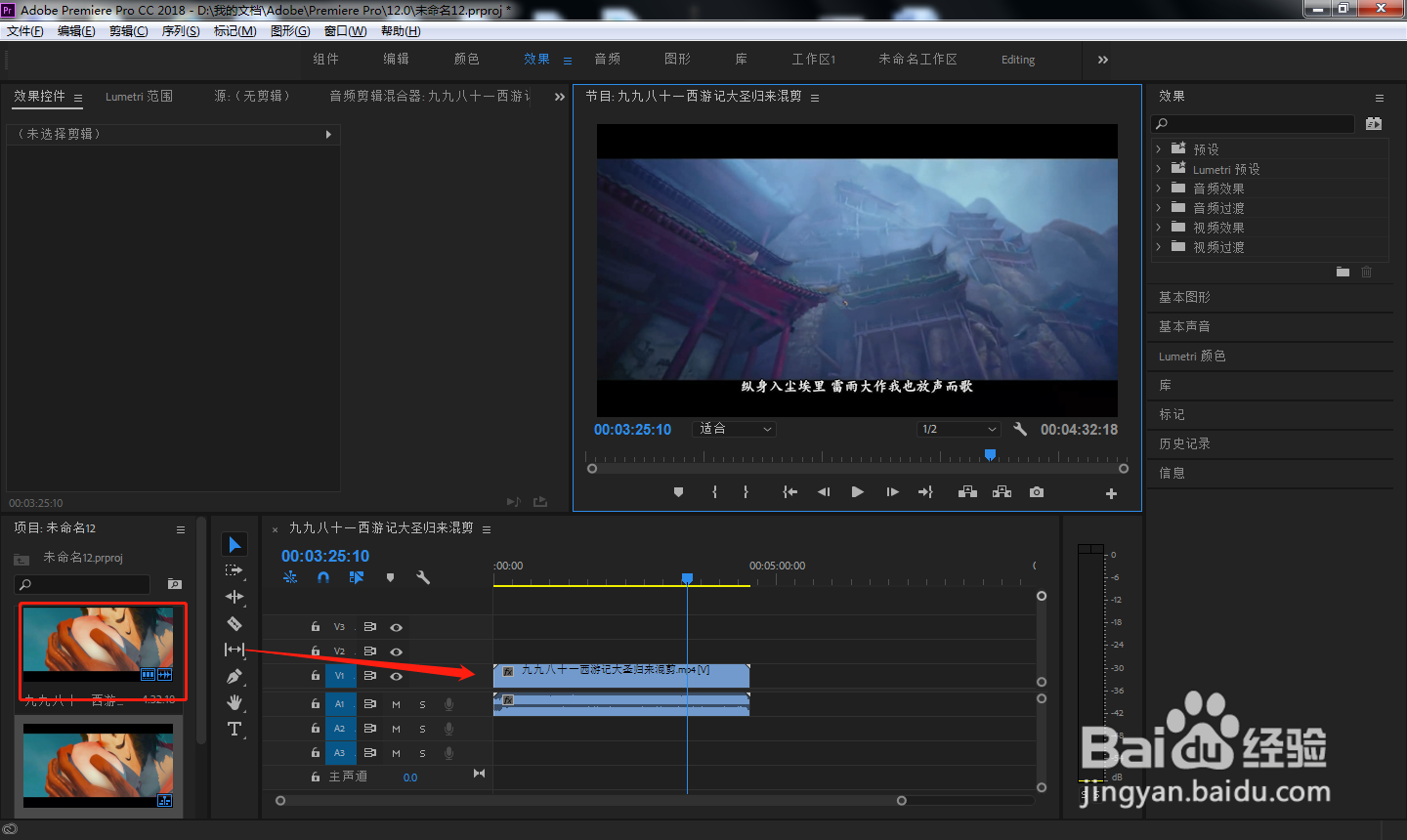Screen dimensions: 1407x840
Task: Open the button editor plus icon
Action: [x=1111, y=493]
